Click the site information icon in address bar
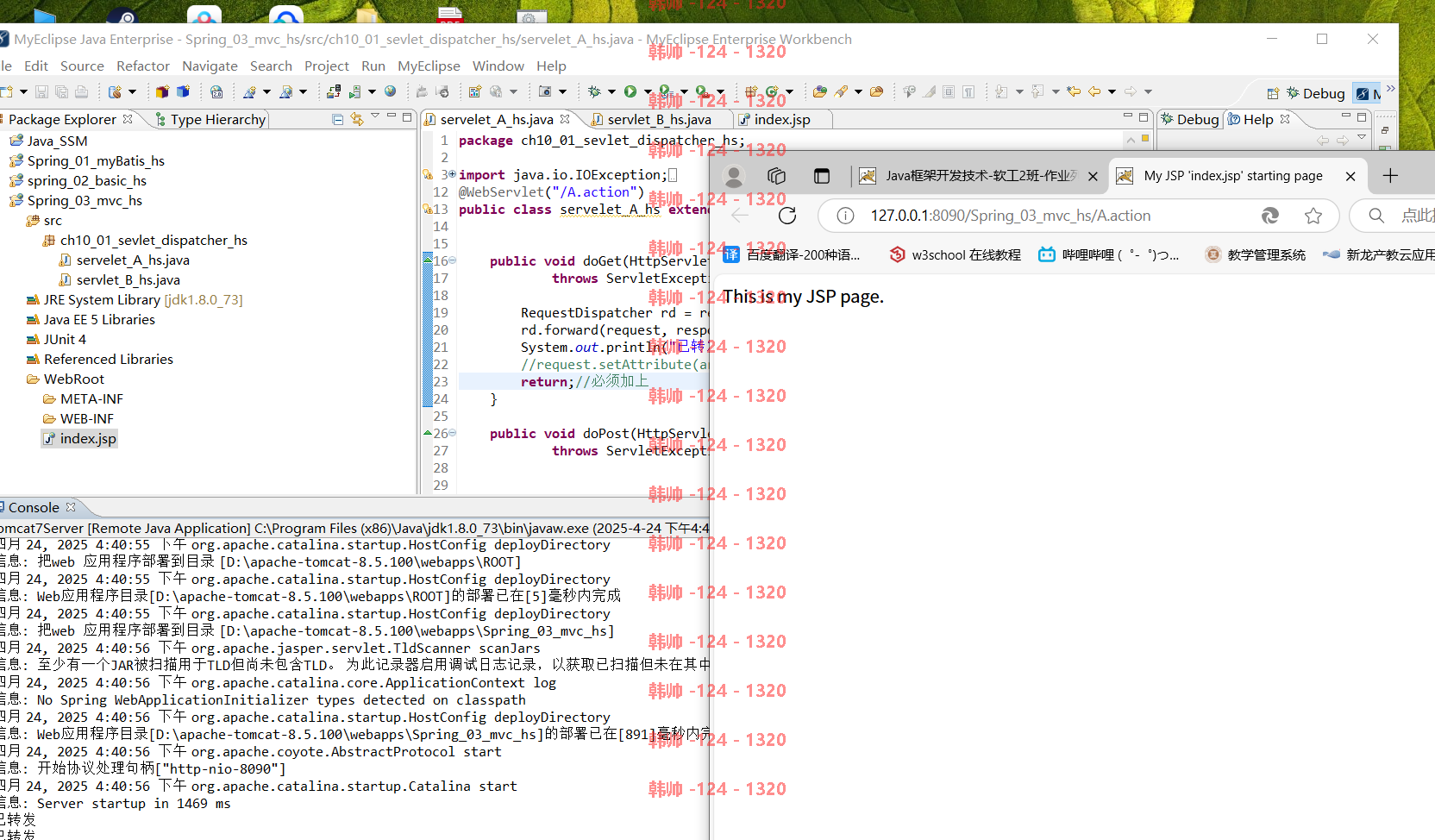The height and width of the screenshot is (840, 1435). tap(845, 216)
